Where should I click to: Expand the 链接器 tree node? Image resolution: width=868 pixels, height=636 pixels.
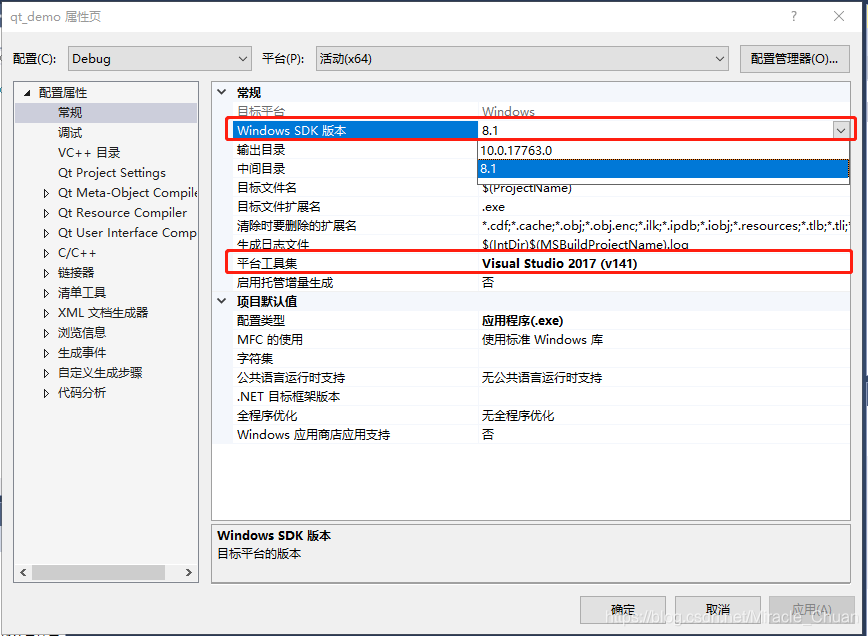click(x=46, y=273)
